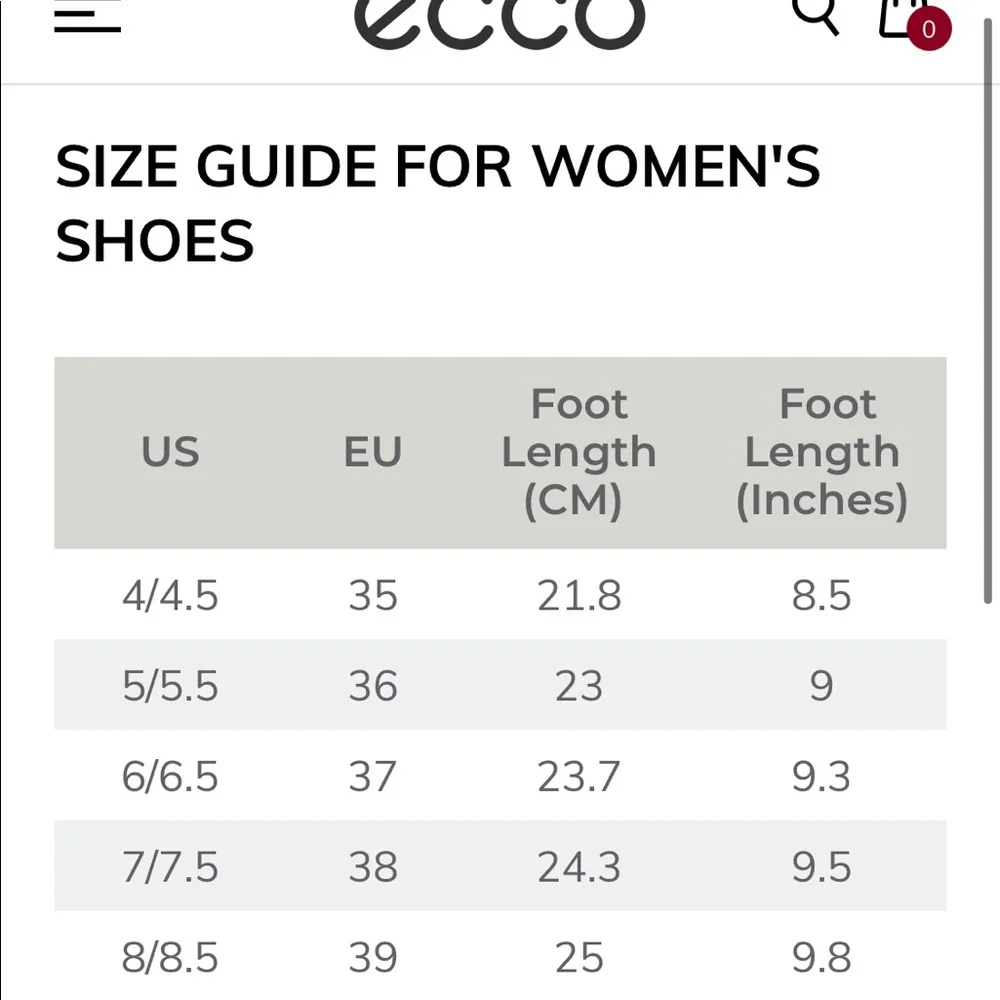This screenshot has width=1000, height=1000.
Task: Click the search magnifier icon
Action: [815, 13]
